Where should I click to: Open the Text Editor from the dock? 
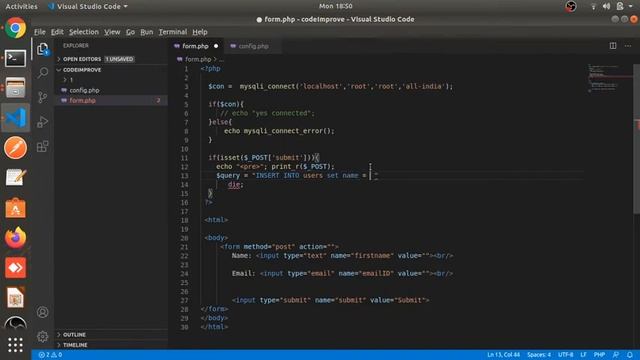[x=16, y=178]
